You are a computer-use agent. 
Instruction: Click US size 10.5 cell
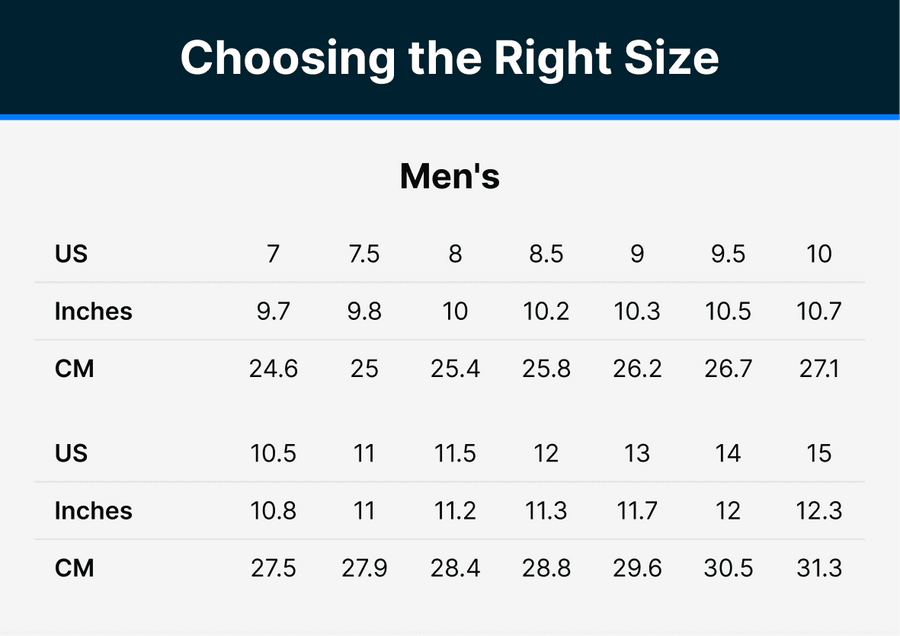pyautogui.click(x=273, y=453)
